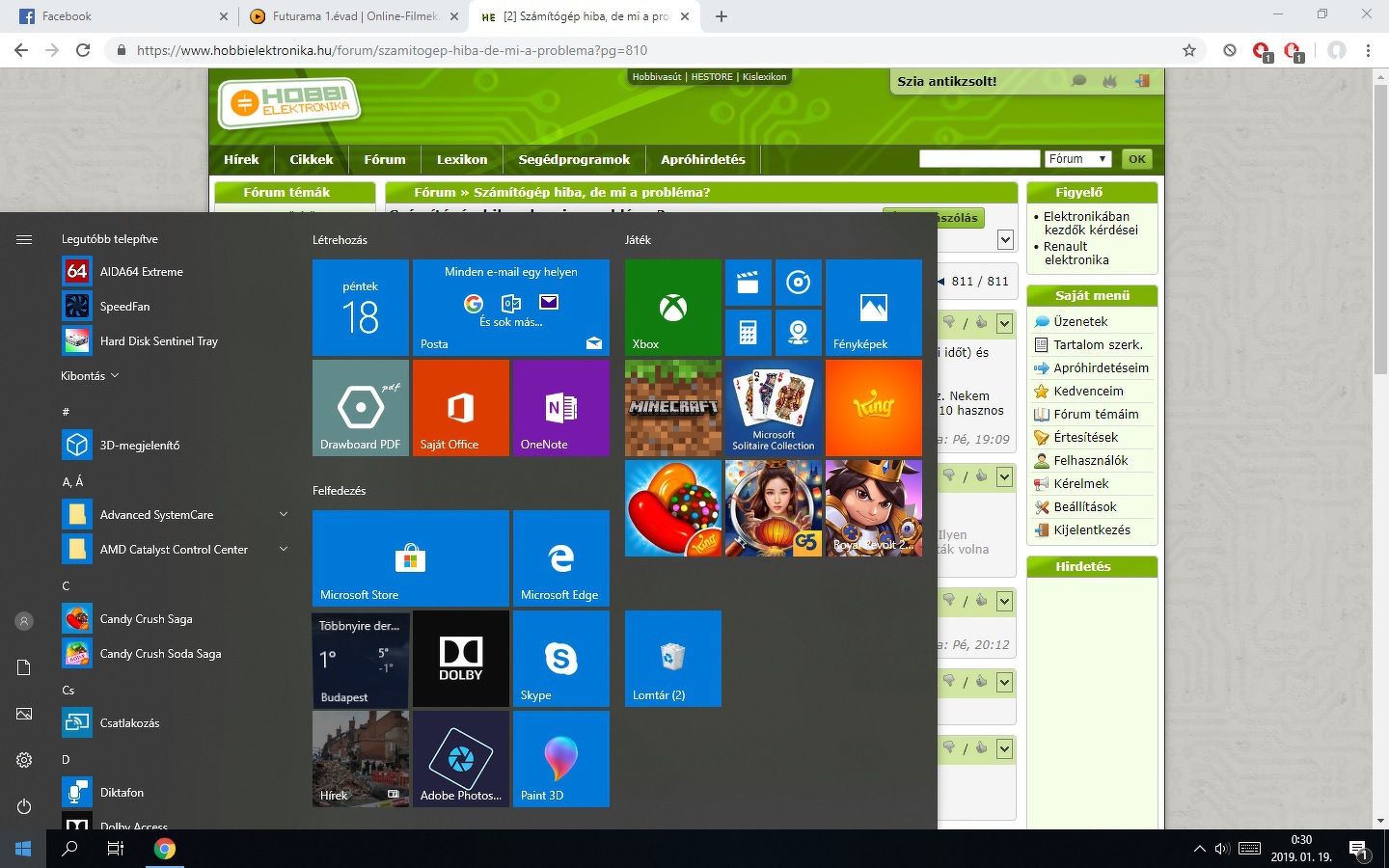Image resolution: width=1389 pixels, height=868 pixels.
Task: Open the Budapest weather tile
Action: coord(361,659)
